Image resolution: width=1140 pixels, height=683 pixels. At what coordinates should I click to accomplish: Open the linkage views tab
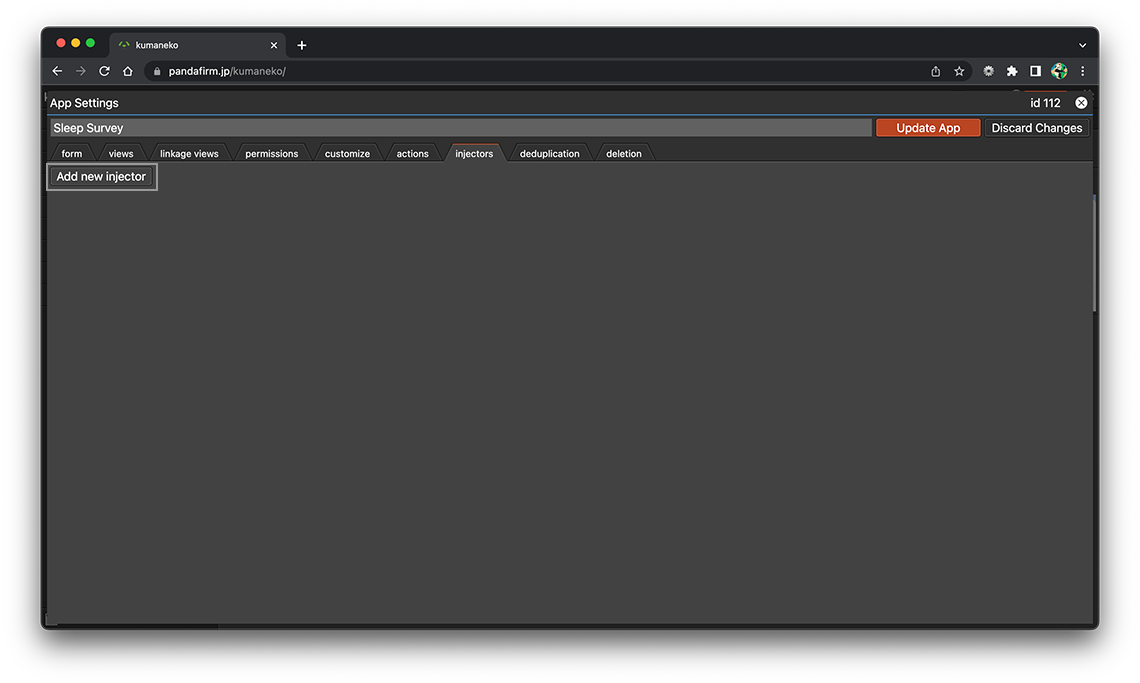[189, 154]
